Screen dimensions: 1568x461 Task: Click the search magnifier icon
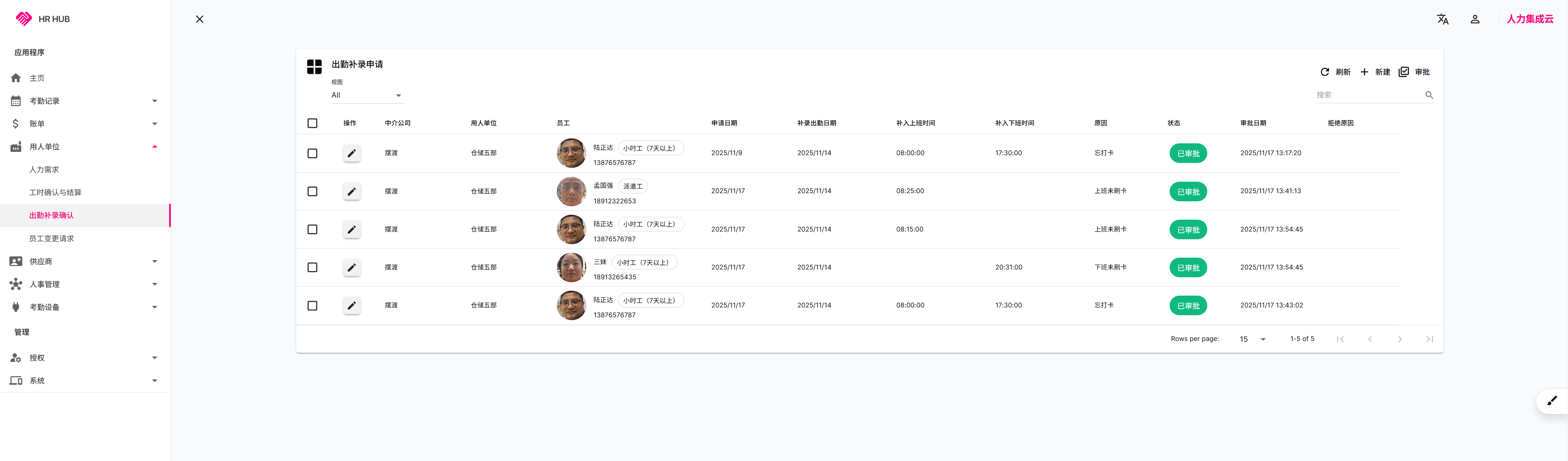click(x=1429, y=95)
